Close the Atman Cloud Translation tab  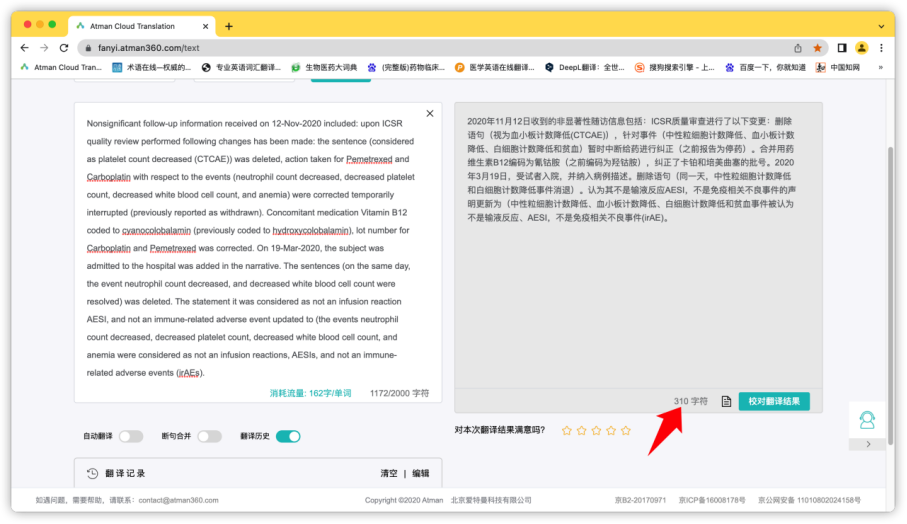tap(205, 26)
